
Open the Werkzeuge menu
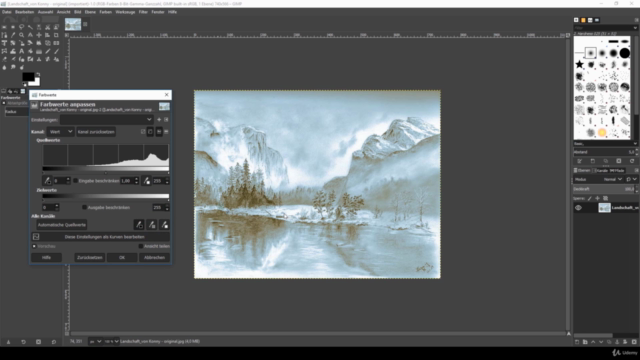[x=125, y=12]
